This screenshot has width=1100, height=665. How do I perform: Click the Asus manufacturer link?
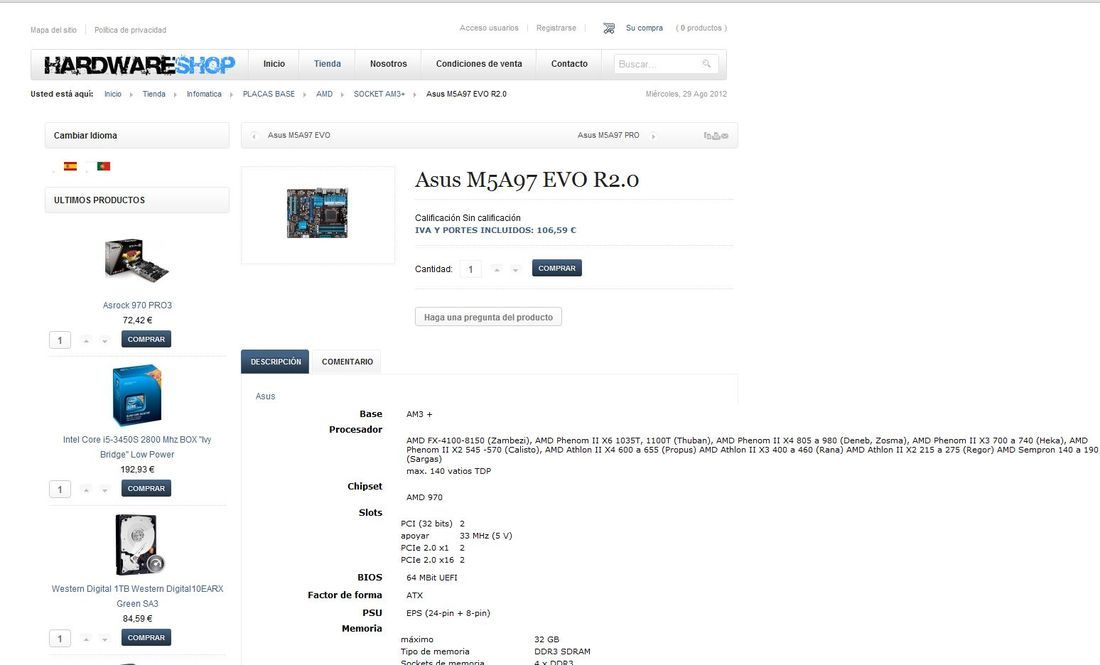point(265,396)
